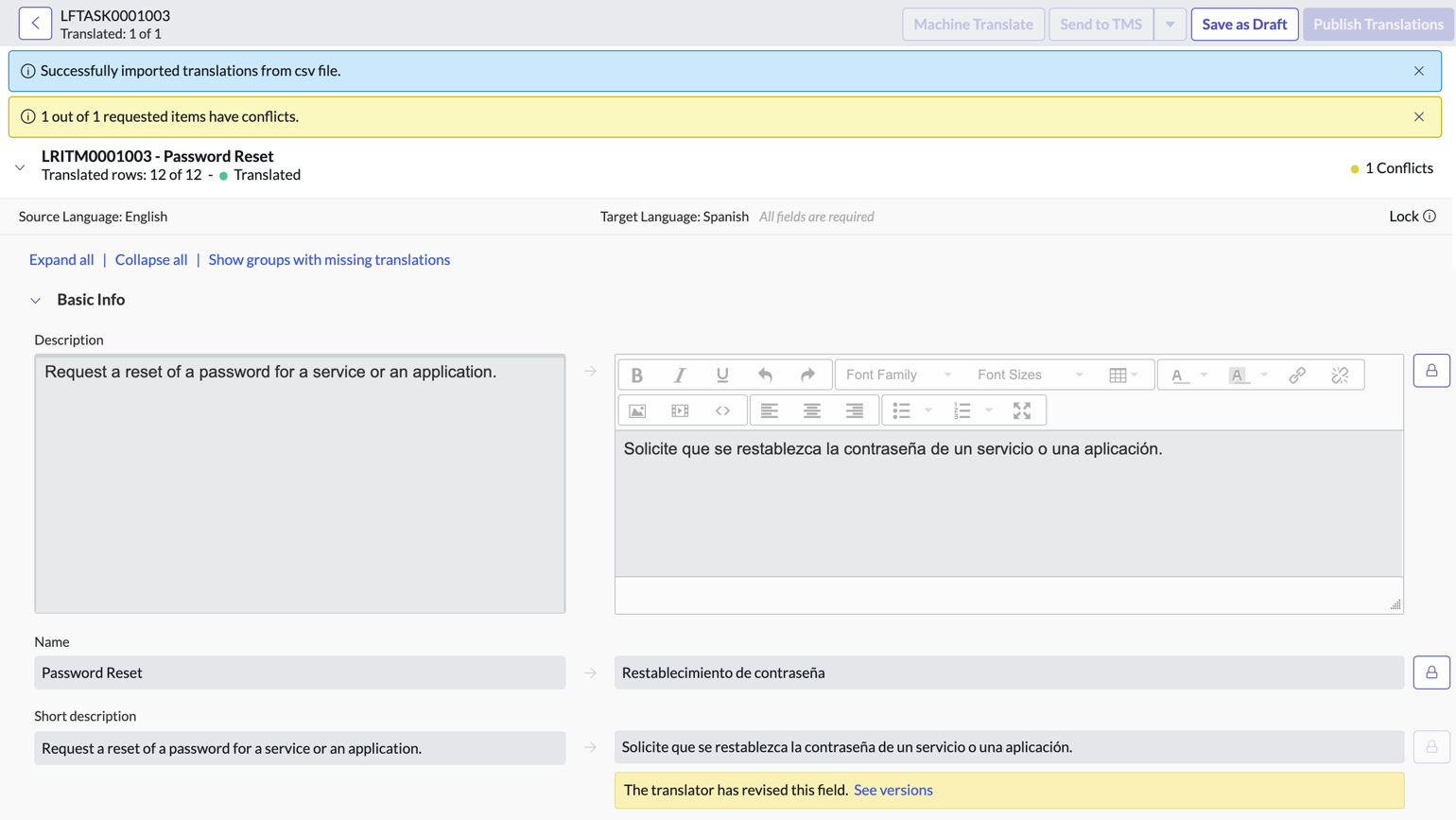Toggle underline formatting in the editor
Screen dimensions: 1456x820
point(722,375)
